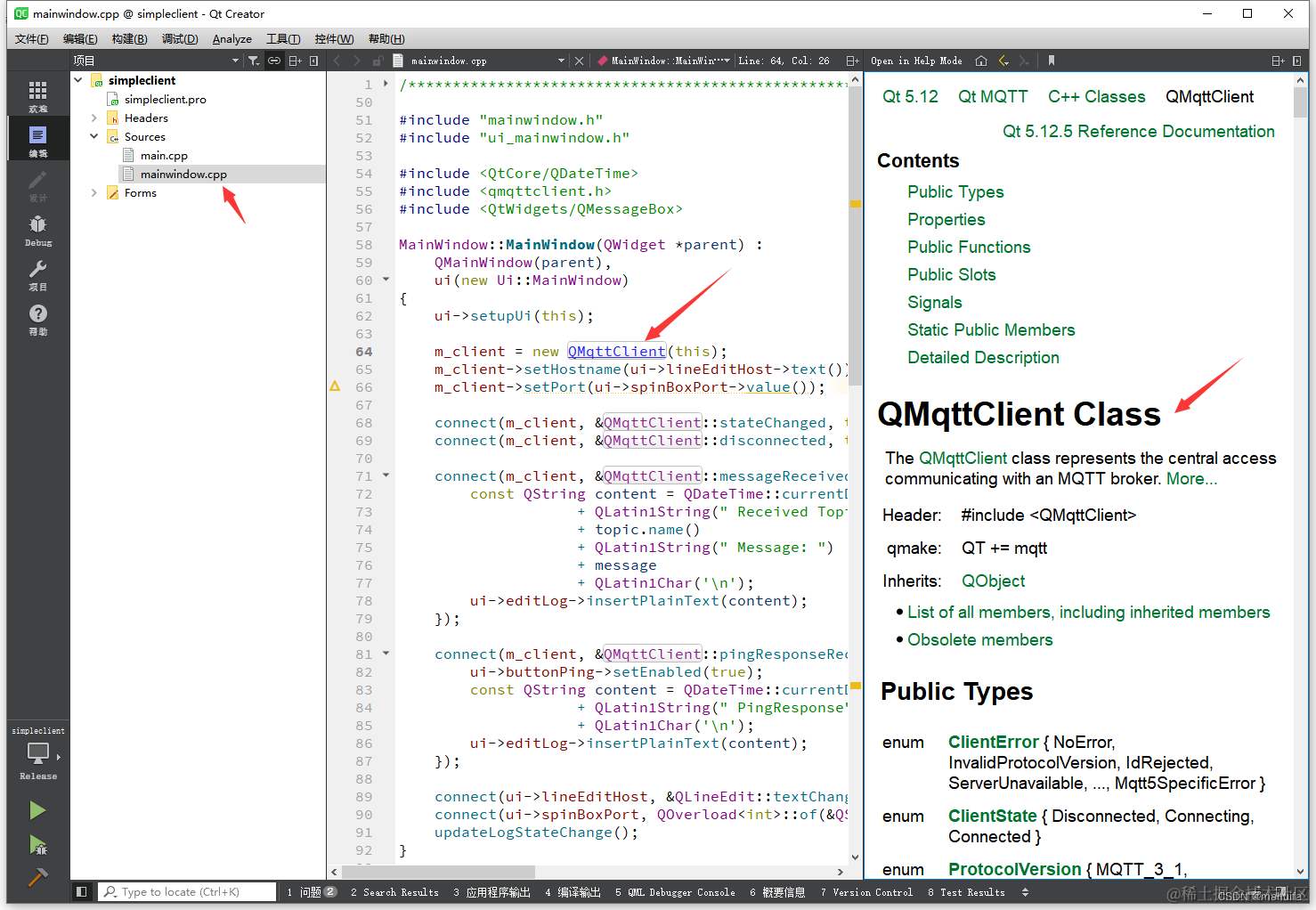This screenshot has height=910, width=1316.
Task: Open the simpleclient Release kit selector
Action: (37, 753)
